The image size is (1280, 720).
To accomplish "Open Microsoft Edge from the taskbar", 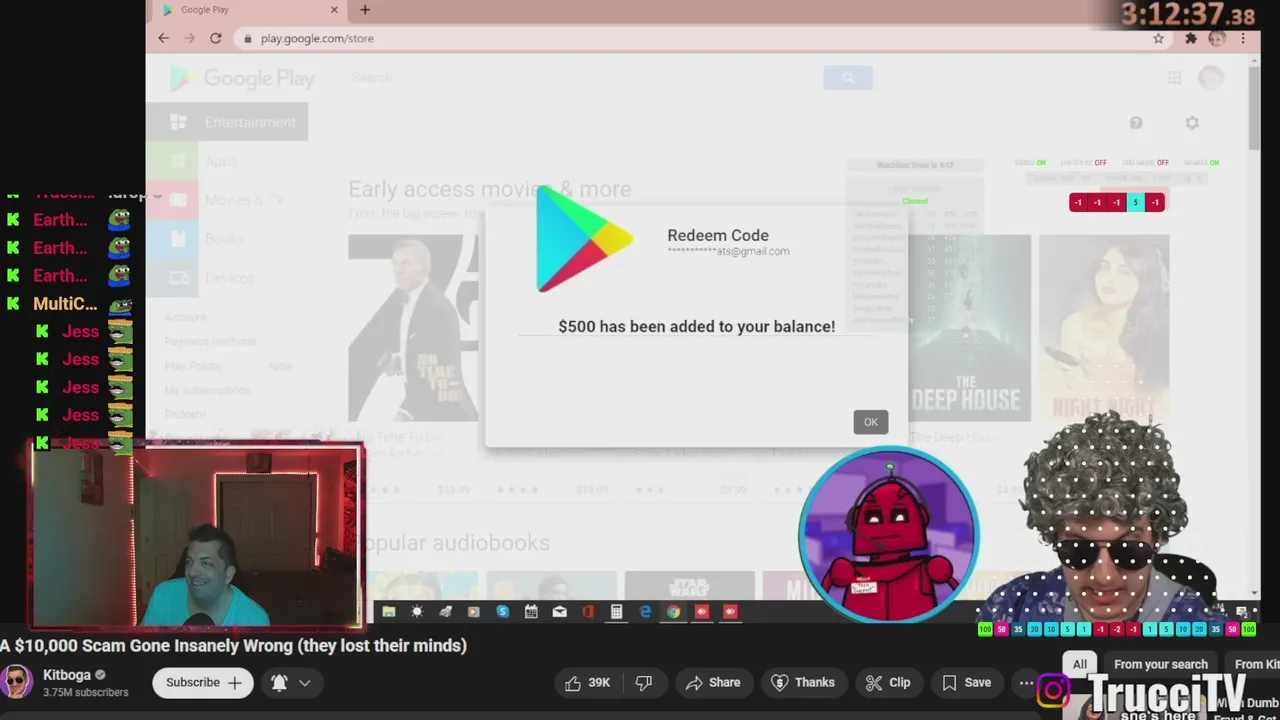I will tap(645, 612).
